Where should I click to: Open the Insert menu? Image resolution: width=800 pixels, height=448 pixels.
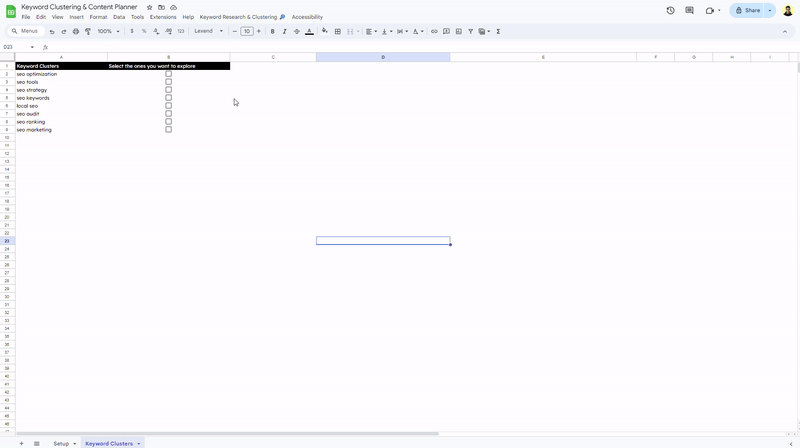[77, 17]
